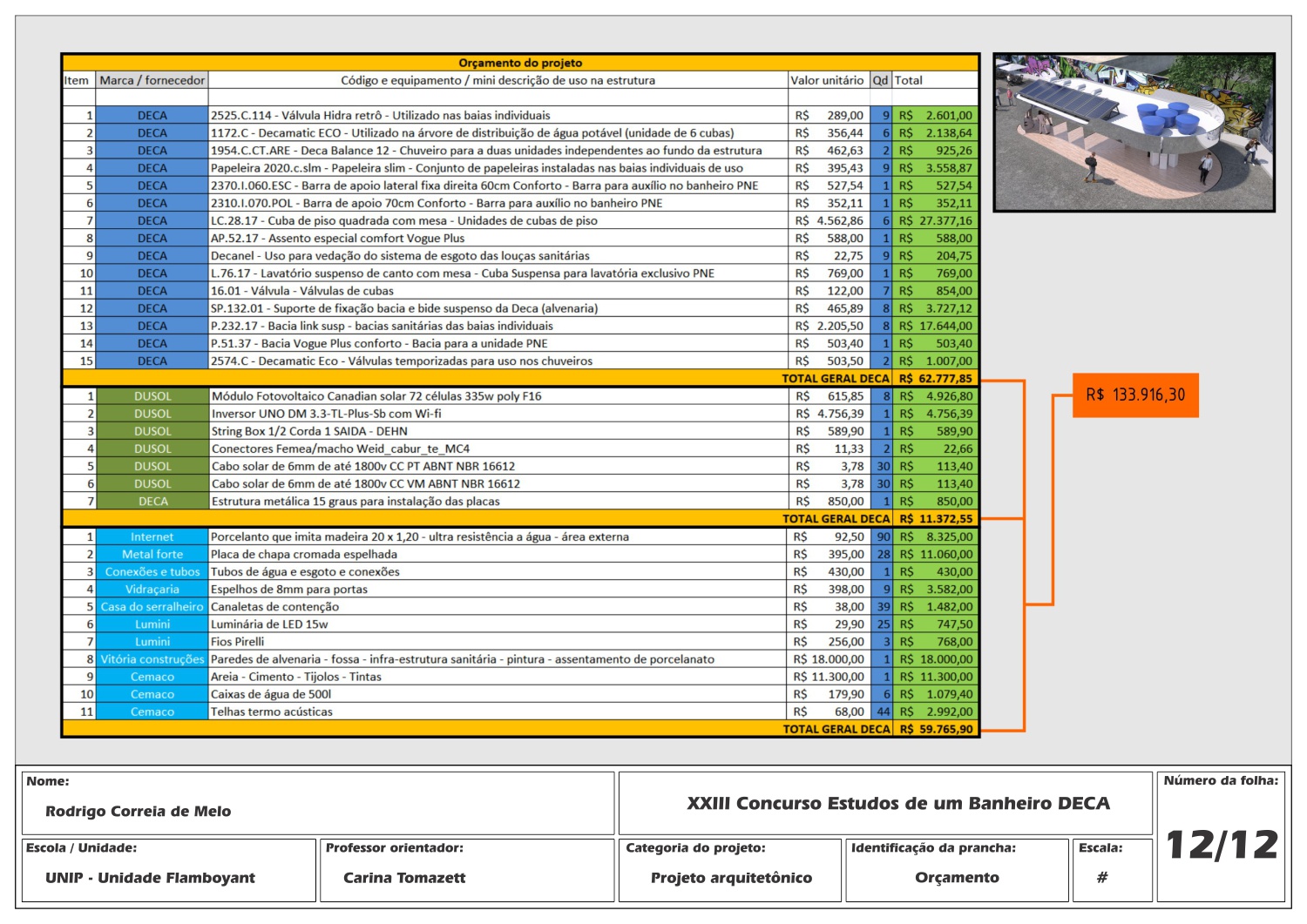This screenshot has width=1307, height=924.
Task: Select the '1172.C - Decamatic ECO' description cell
Action: [498, 132]
